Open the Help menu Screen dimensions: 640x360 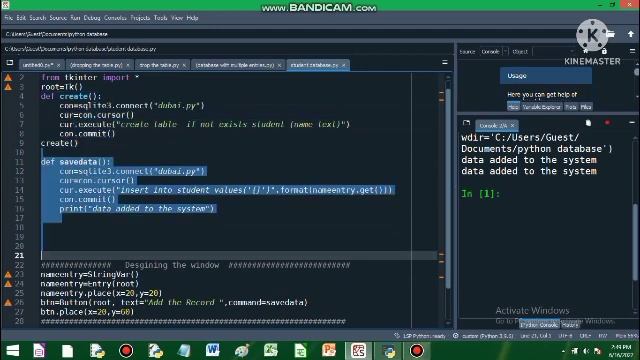click(x=192, y=18)
